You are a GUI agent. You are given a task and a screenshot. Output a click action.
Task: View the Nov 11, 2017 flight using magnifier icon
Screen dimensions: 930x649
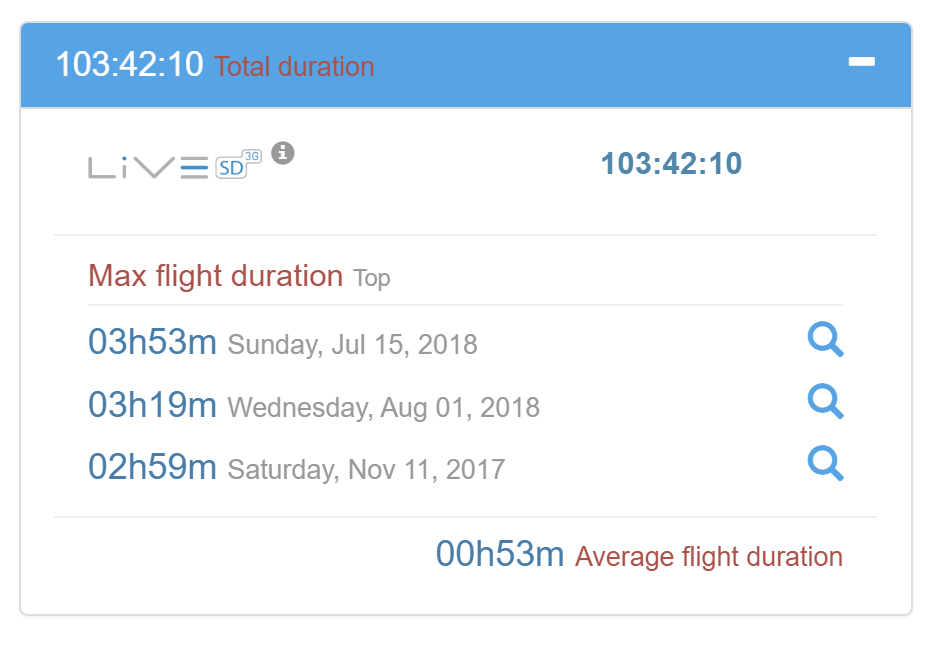825,464
